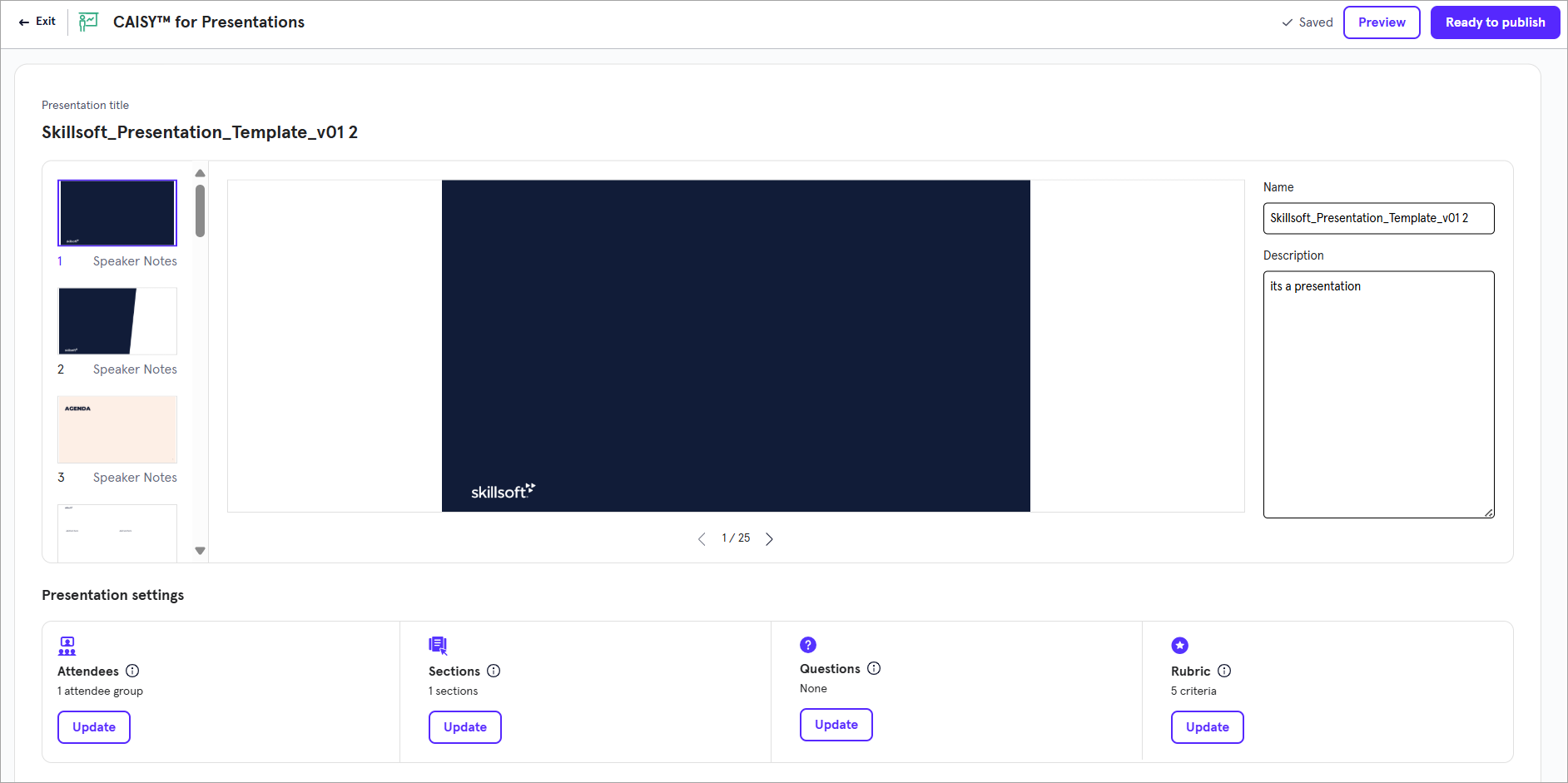The height and width of the screenshot is (783, 1568).
Task: Open Speaker Notes for slide 2
Action: [135, 369]
